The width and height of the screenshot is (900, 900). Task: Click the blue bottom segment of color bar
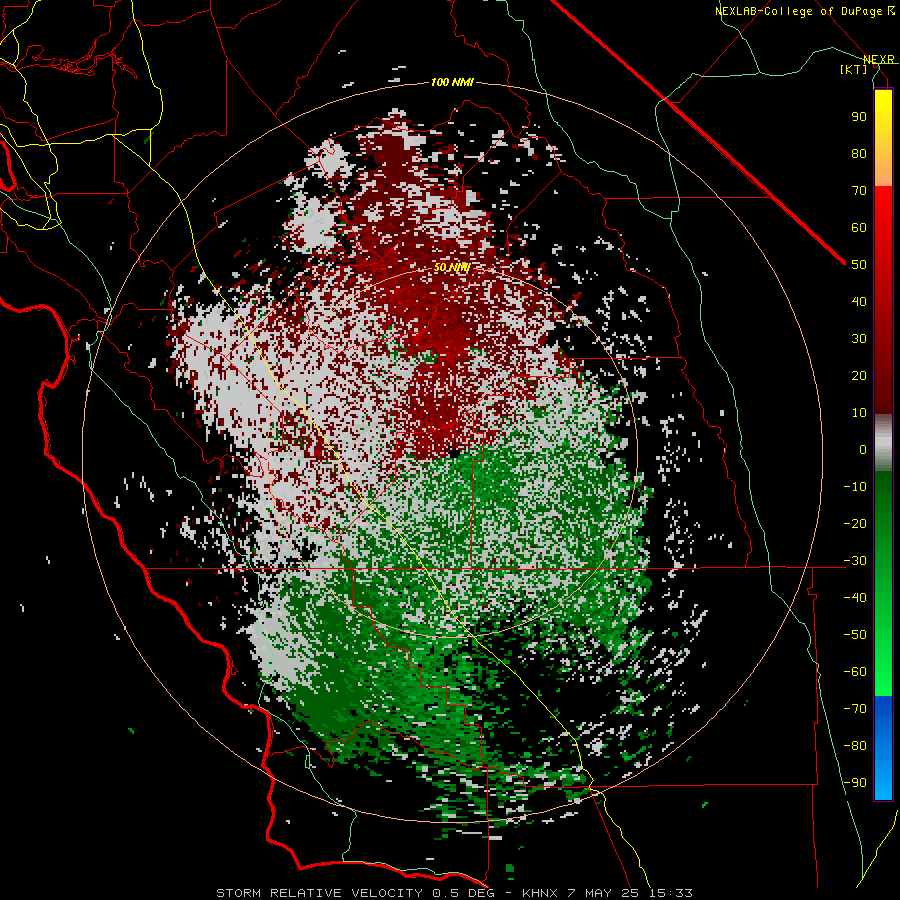tap(883, 747)
